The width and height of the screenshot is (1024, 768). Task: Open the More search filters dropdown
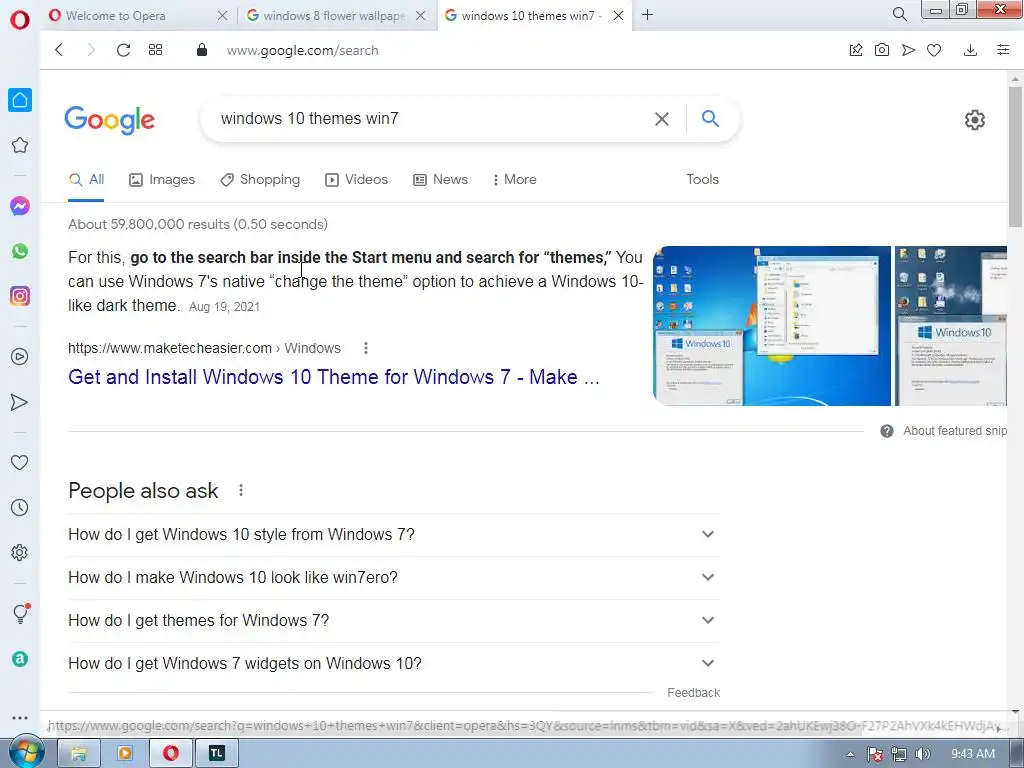[515, 180]
